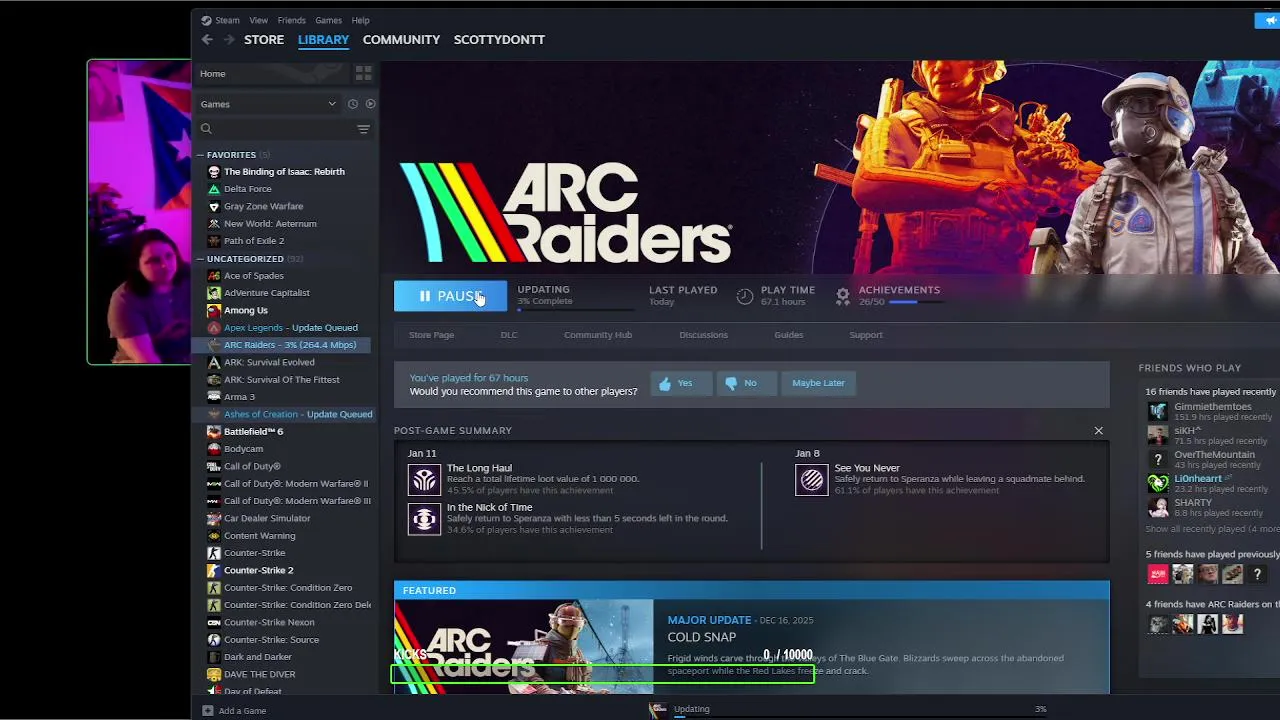Screen dimensions: 1280x720
Task: Collapse the Favorites category
Action: (200, 155)
